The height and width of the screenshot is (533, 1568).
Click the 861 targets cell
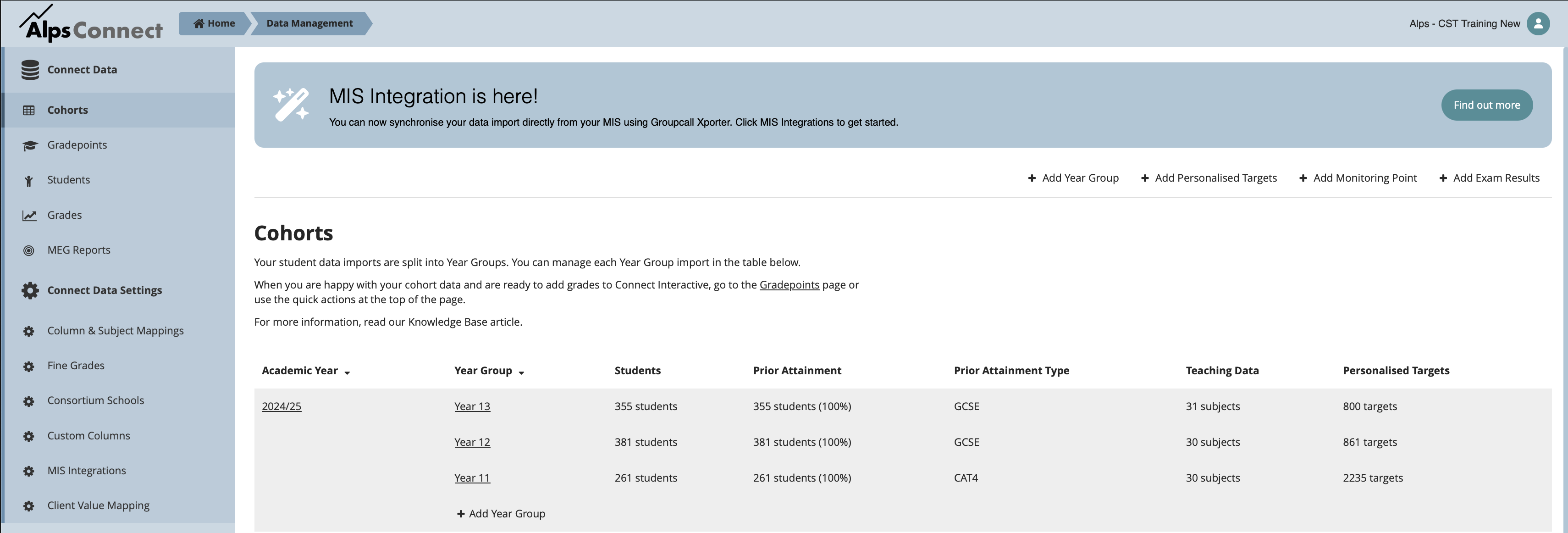pos(1369,442)
